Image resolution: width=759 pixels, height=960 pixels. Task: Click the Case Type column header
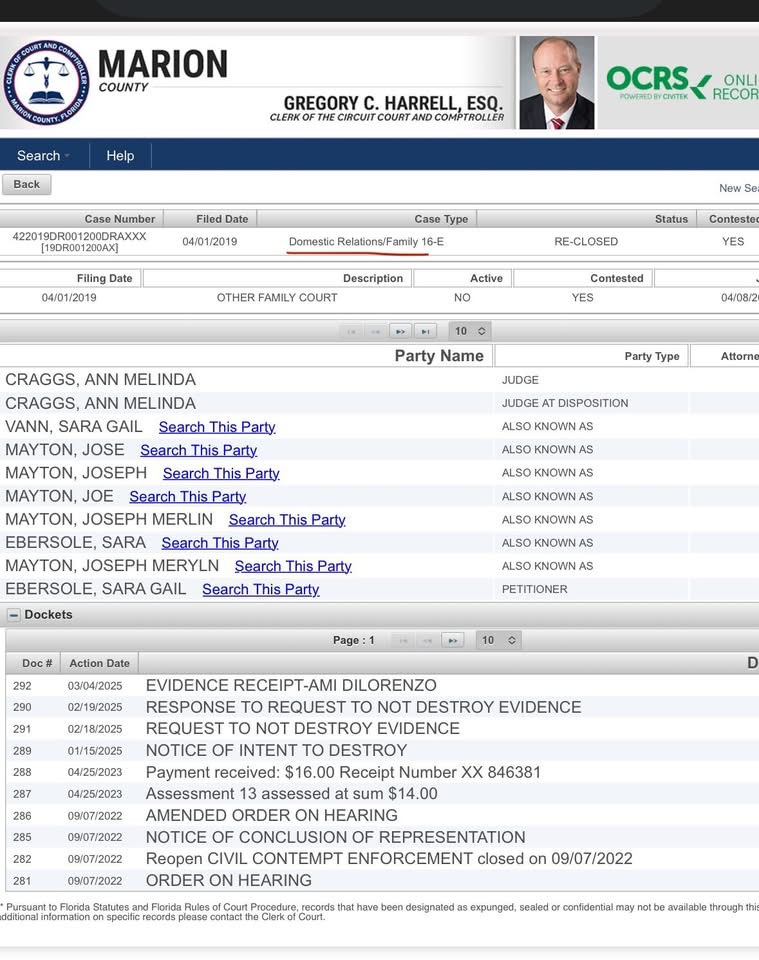click(x=367, y=219)
